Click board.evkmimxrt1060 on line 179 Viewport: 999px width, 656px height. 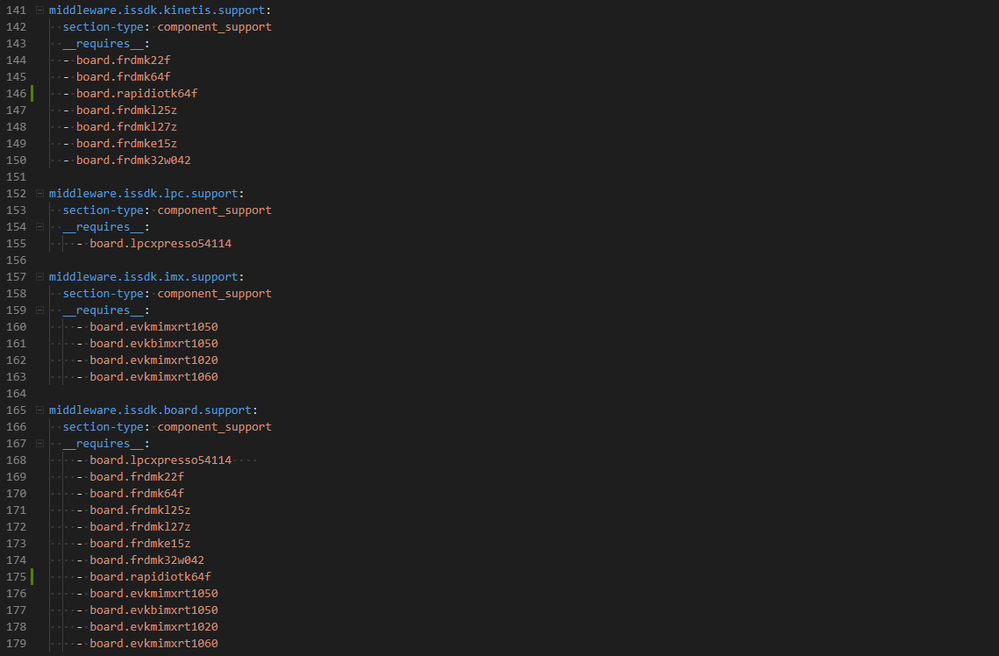click(154, 643)
